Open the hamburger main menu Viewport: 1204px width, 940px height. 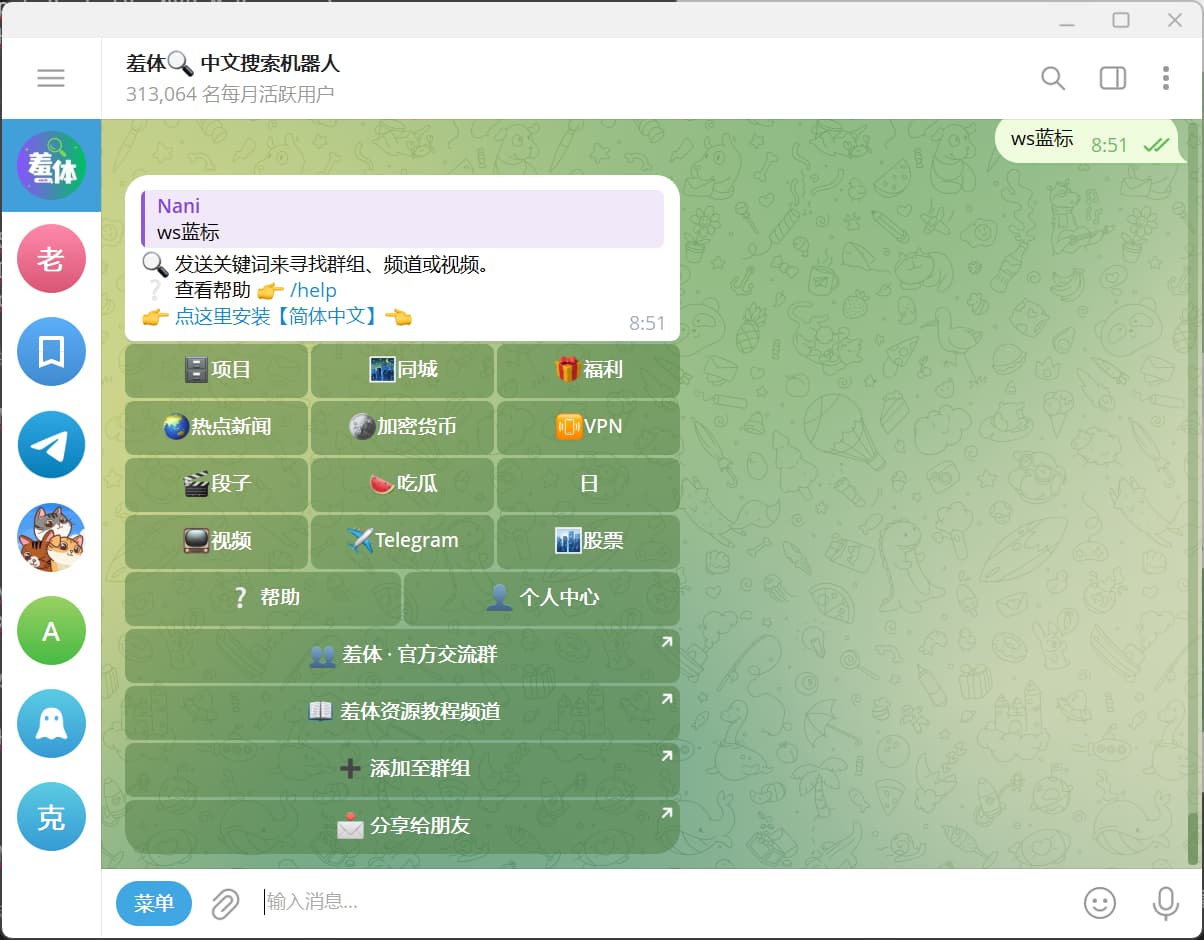[50, 78]
